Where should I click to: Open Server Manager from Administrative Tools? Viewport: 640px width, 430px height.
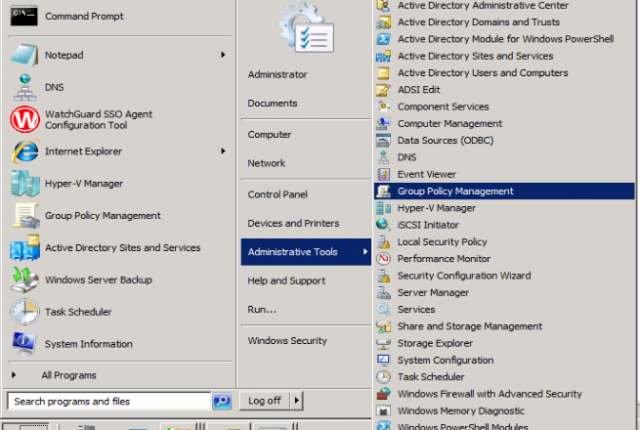pyautogui.click(x=433, y=293)
